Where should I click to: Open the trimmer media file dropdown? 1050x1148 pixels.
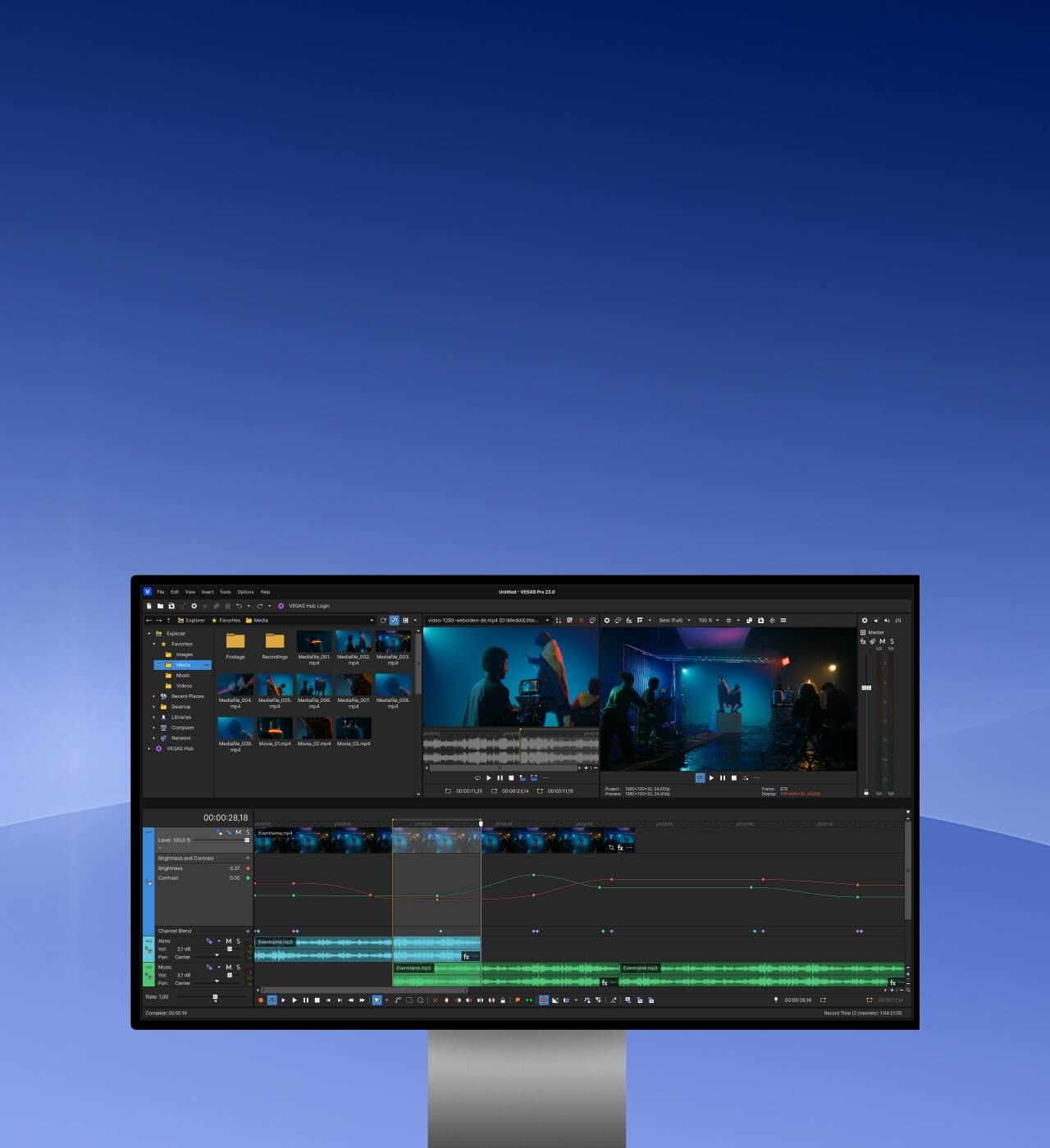(547, 621)
